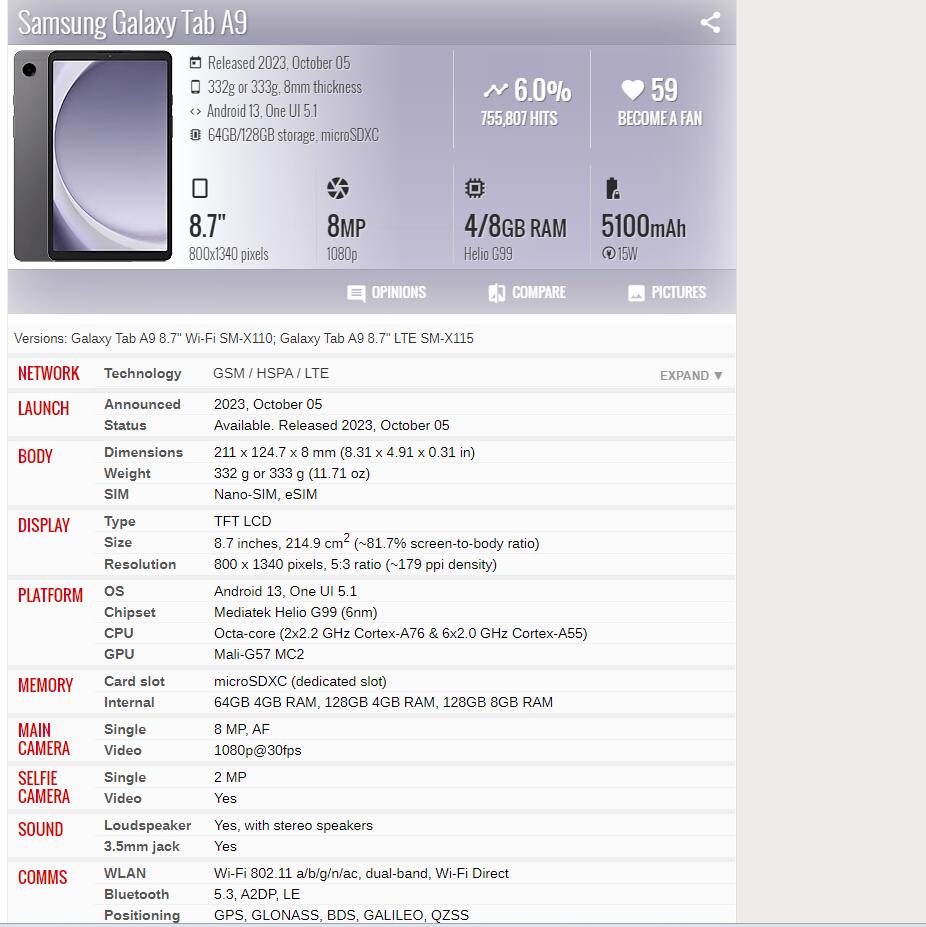Click the Loudspeaker spec label
Viewport: 926px width, 927px height.
147,825
